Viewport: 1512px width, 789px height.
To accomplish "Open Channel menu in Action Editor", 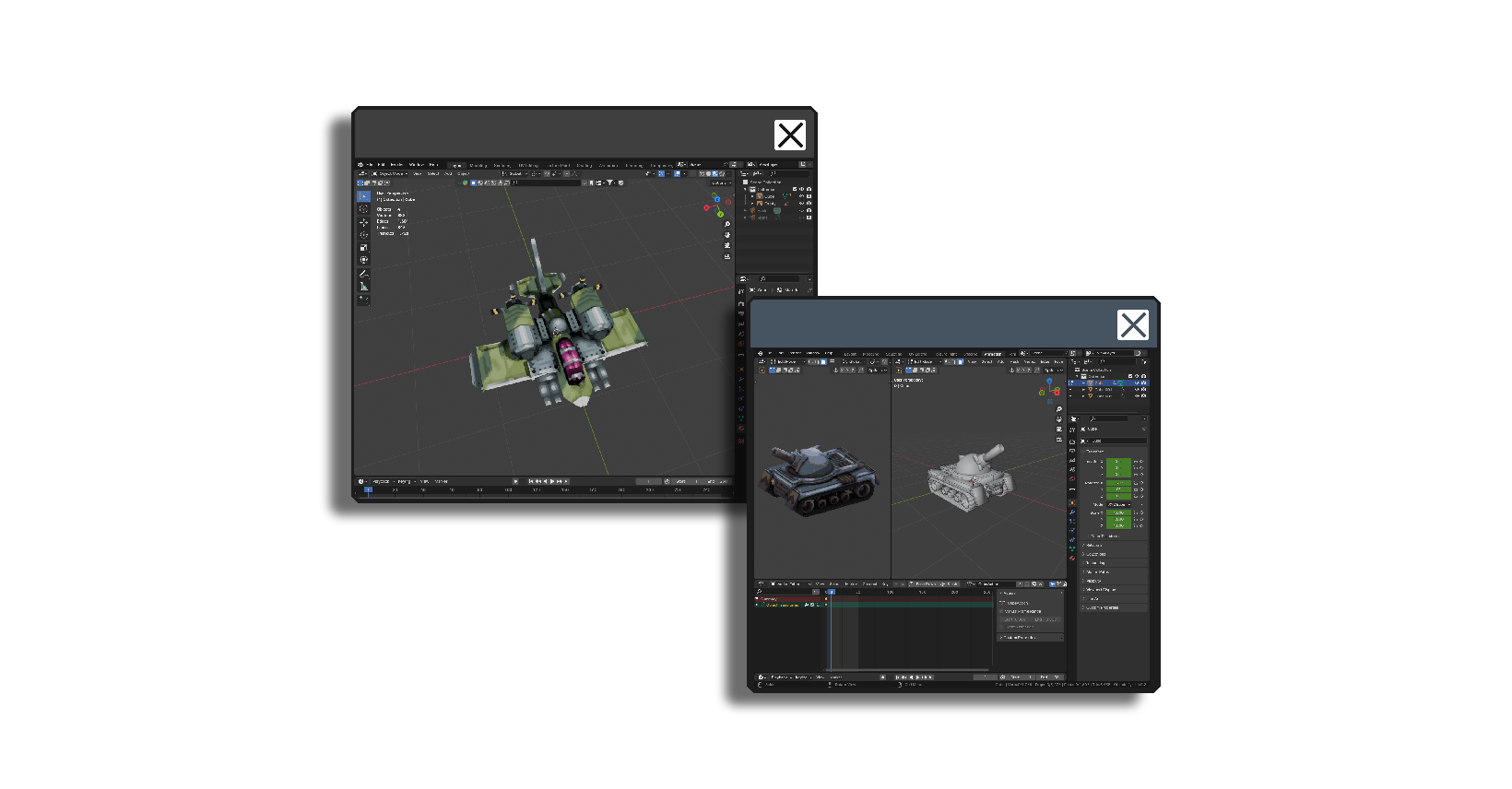I will [x=869, y=583].
